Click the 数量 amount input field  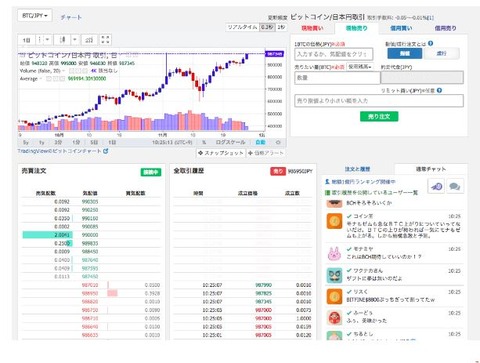coord(337,78)
